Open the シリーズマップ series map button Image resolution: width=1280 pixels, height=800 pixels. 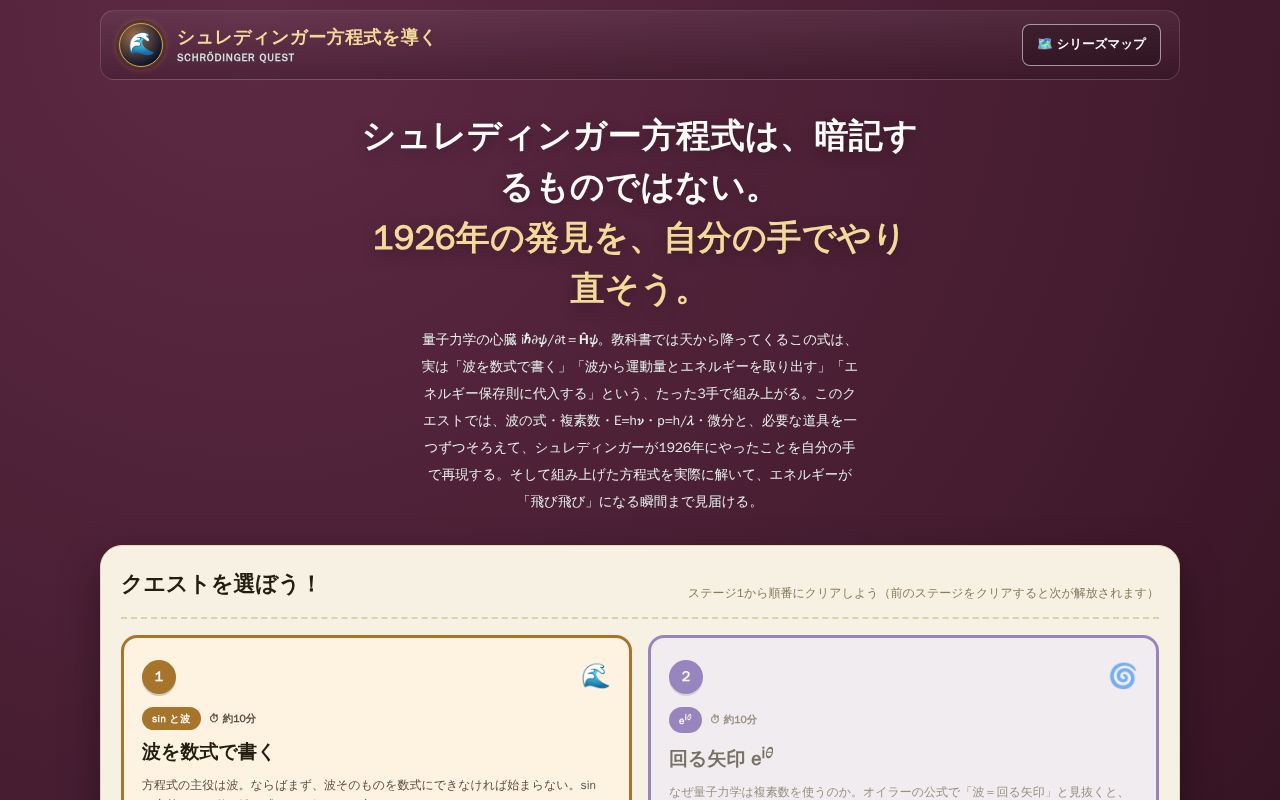[x=1091, y=45]
